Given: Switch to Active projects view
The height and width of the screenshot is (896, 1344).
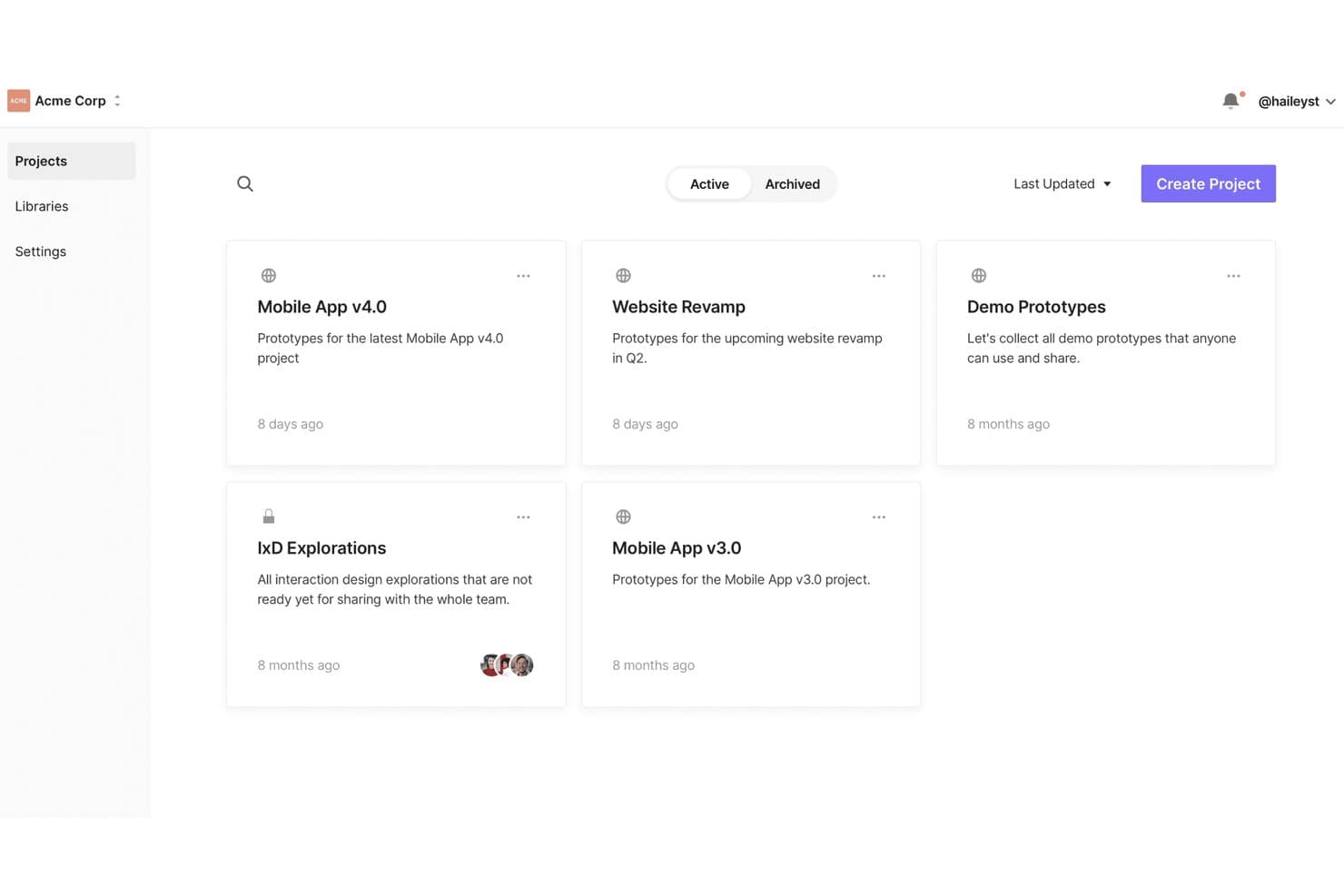Looking at the screenshot, I should pos(709,184).
